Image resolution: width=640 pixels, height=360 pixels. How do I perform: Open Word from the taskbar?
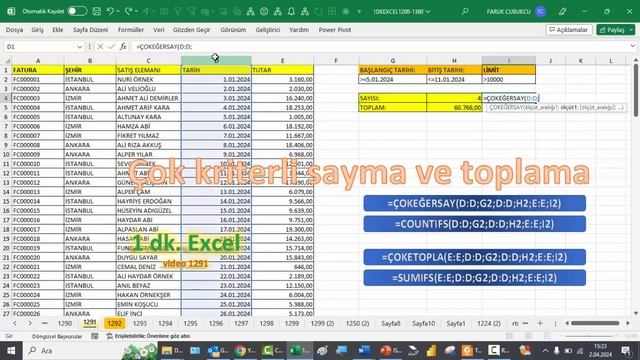pos(363,351)
